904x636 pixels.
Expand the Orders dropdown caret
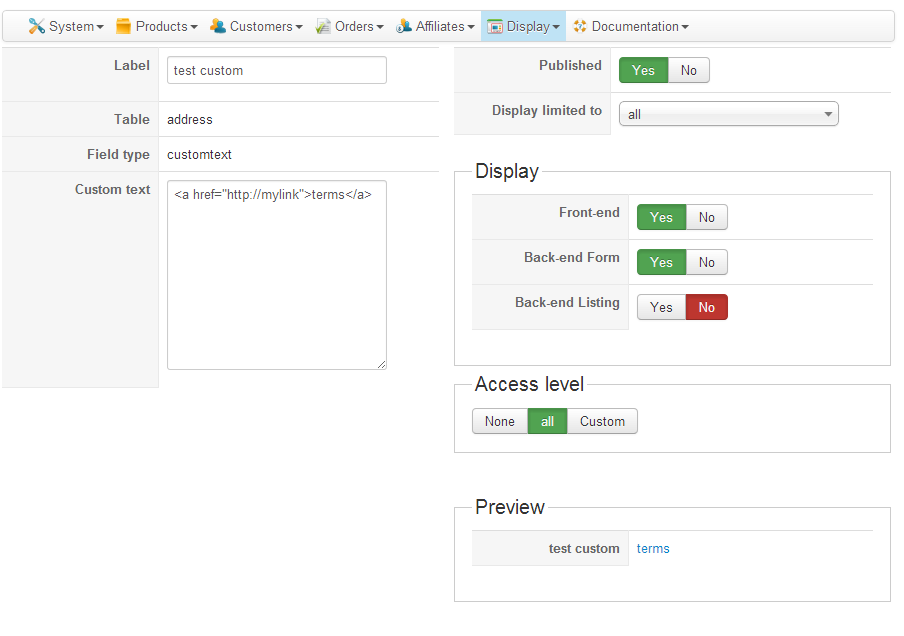tap(379, 27)
